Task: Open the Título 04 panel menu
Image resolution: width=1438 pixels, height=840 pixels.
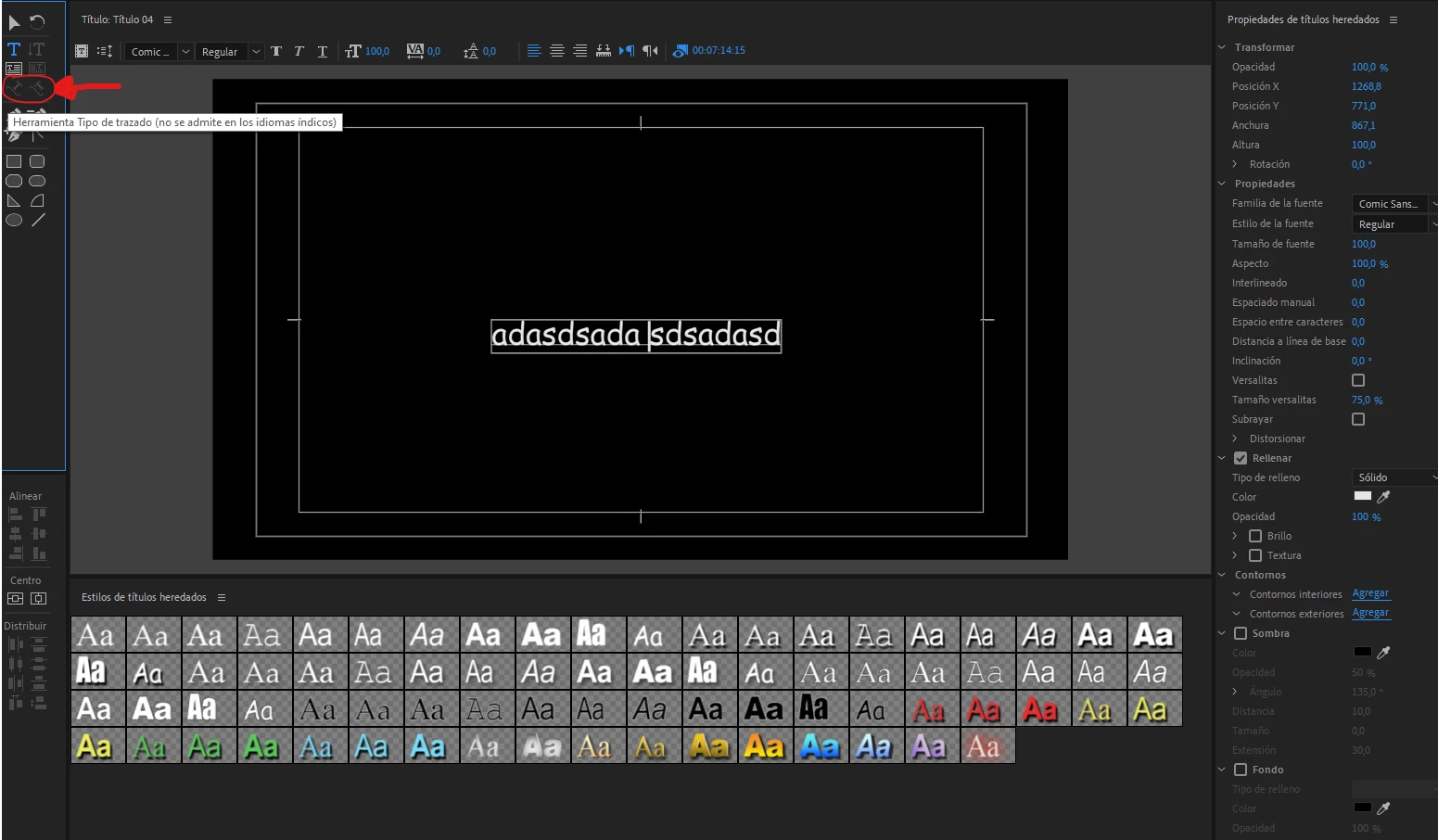Action: (168, 19)
